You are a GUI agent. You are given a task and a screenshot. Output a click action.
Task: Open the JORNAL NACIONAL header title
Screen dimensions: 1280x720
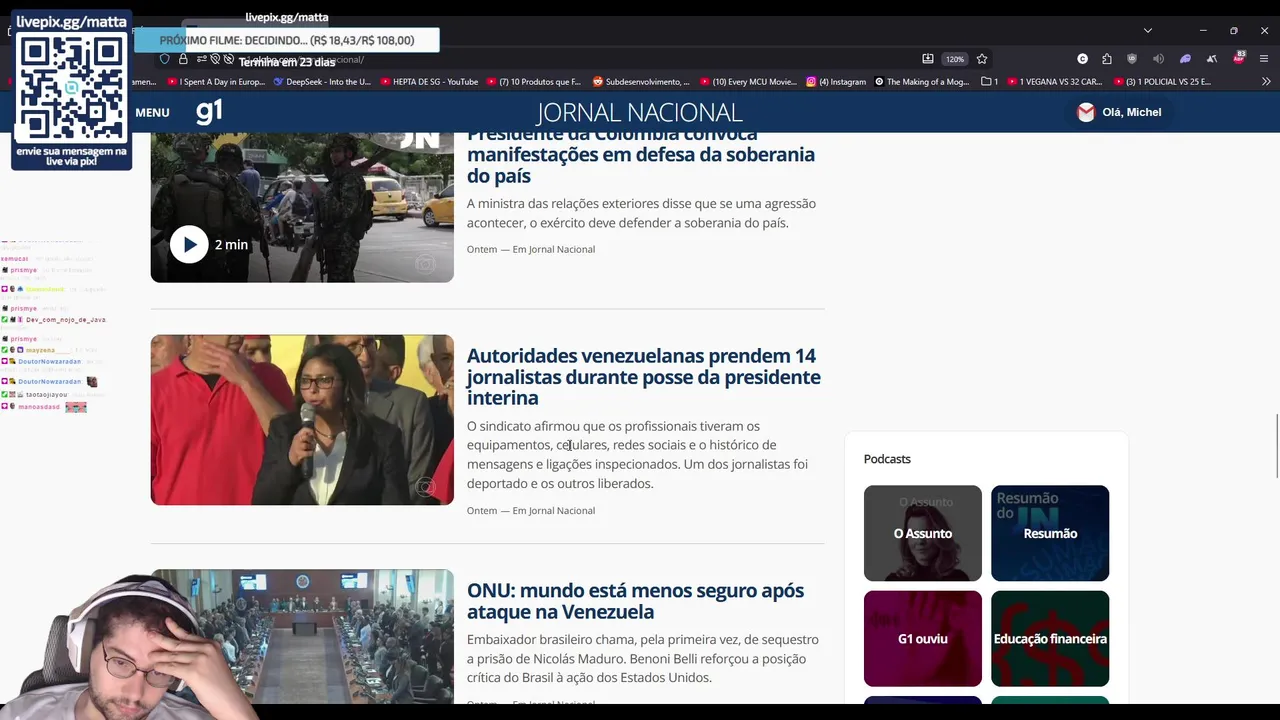pos(639,112)
